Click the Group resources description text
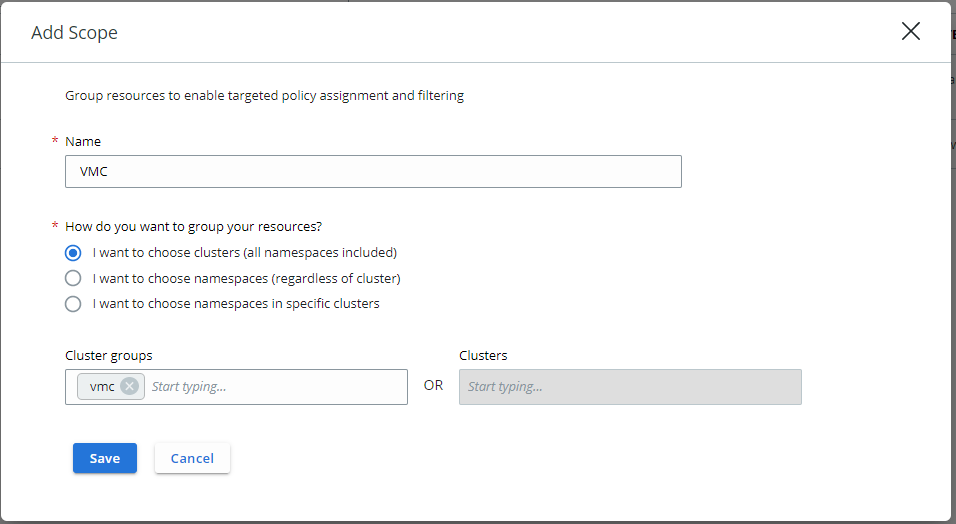This screenshot has width=956, height=524. tap(264, 96)
